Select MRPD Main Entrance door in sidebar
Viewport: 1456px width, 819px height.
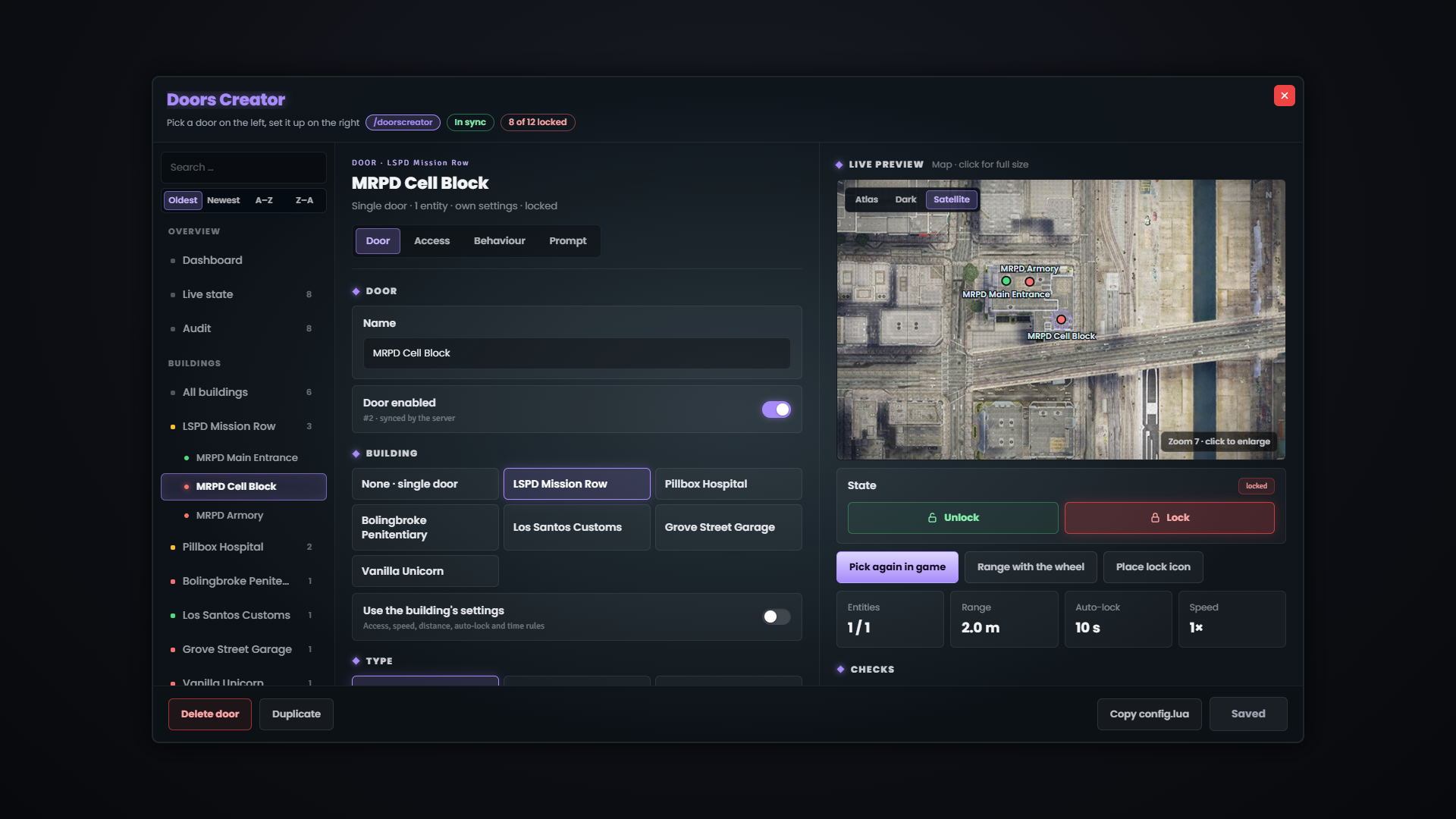pyautogui.click(x=243, y=458)
